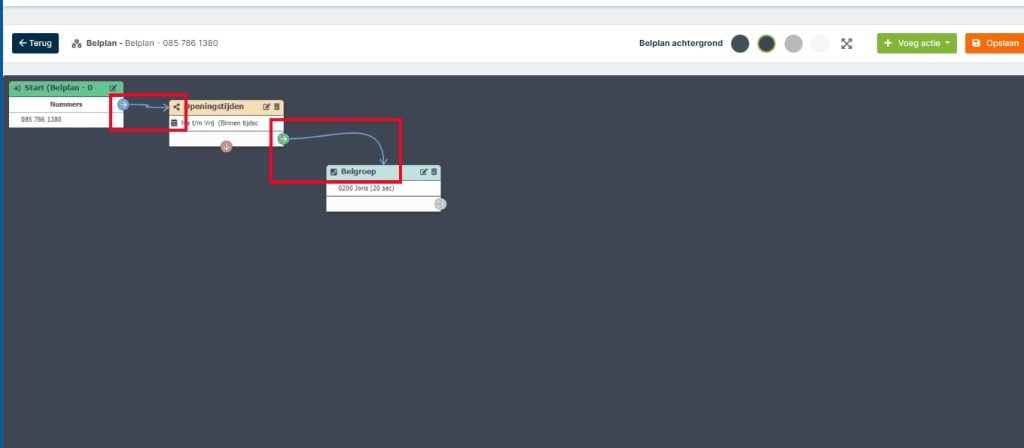Select the white background swatch
Screen dimensions: 1024x448
pyautogui.click(x=820, y=44)
